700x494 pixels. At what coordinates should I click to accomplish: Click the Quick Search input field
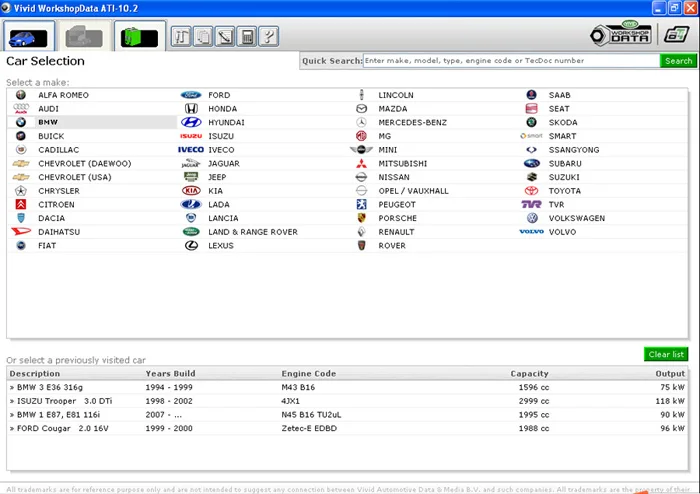point(511,61)
